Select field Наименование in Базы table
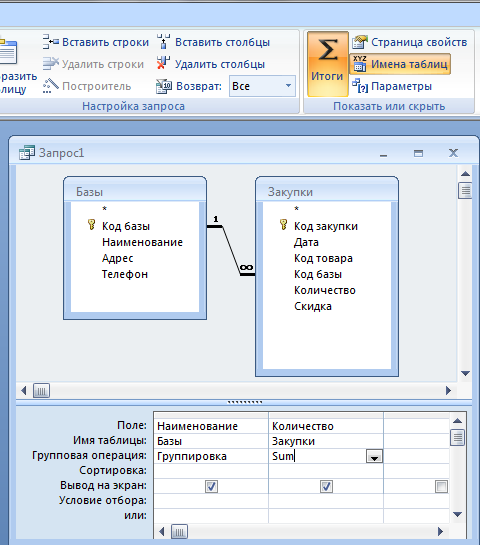 [142, 242]
